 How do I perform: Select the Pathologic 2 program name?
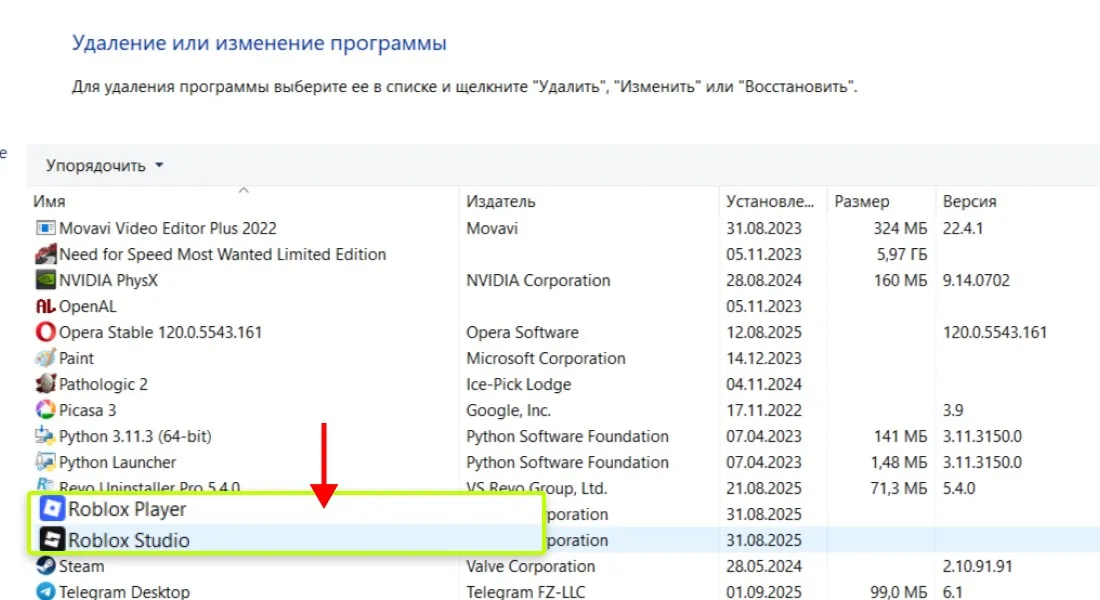click(104, 384)
